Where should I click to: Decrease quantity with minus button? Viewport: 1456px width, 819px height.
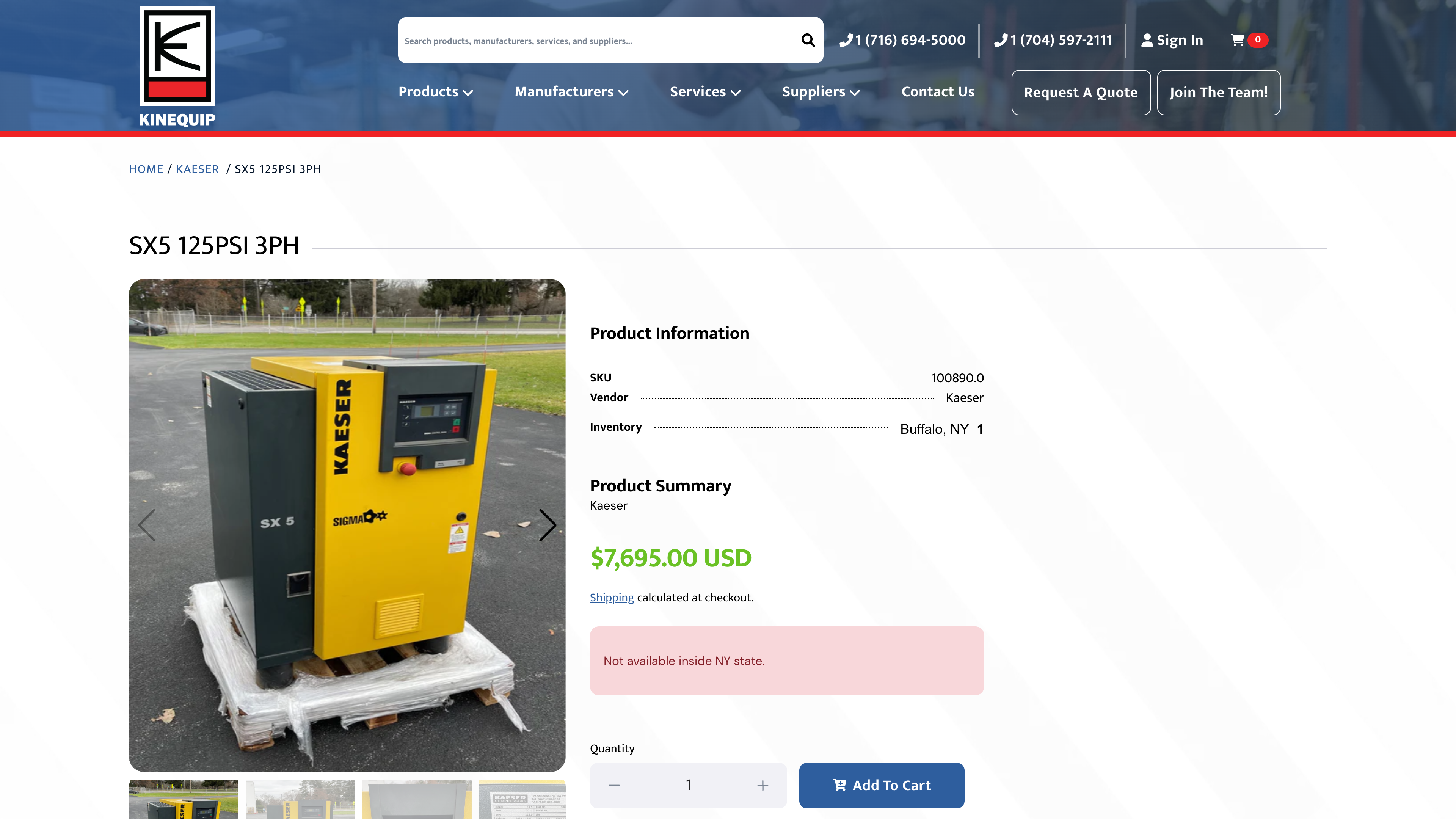pyautogui.click(x=614, y=785)
